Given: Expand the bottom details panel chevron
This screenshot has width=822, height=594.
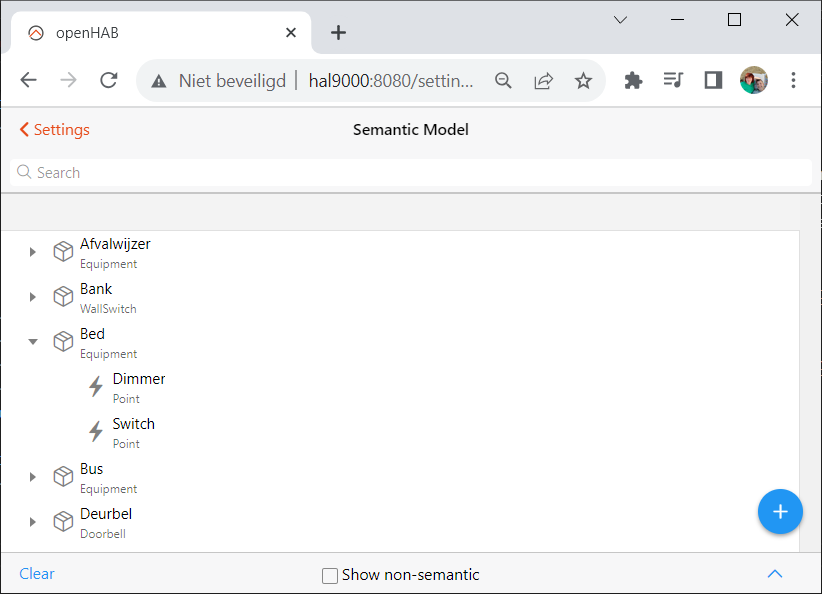Looking at the screenshot, I should [775, 574].
